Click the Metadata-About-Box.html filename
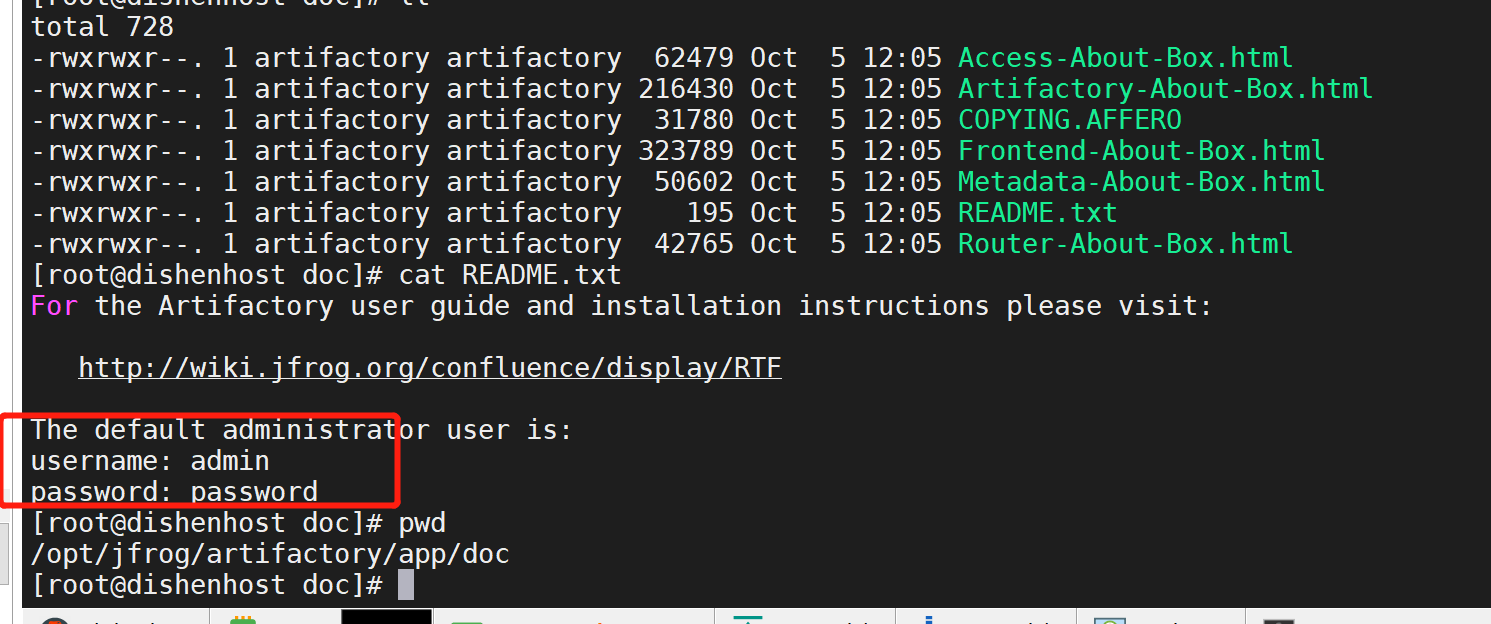The height and width of the screenshot is (624, 1491). (x=1141, y=182)
